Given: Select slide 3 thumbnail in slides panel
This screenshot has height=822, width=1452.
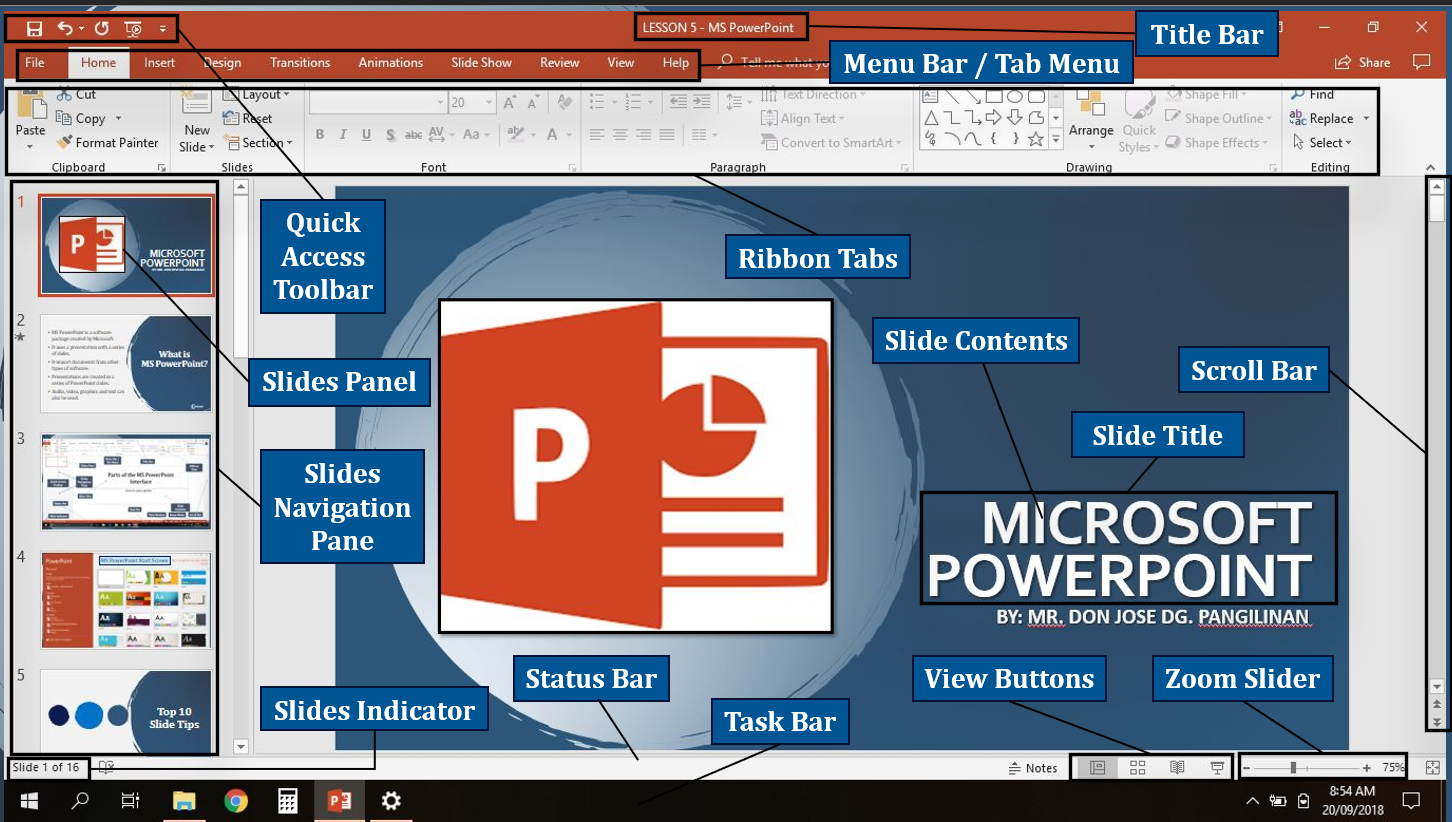Looking at the screenshot, I should coord(126,481).
